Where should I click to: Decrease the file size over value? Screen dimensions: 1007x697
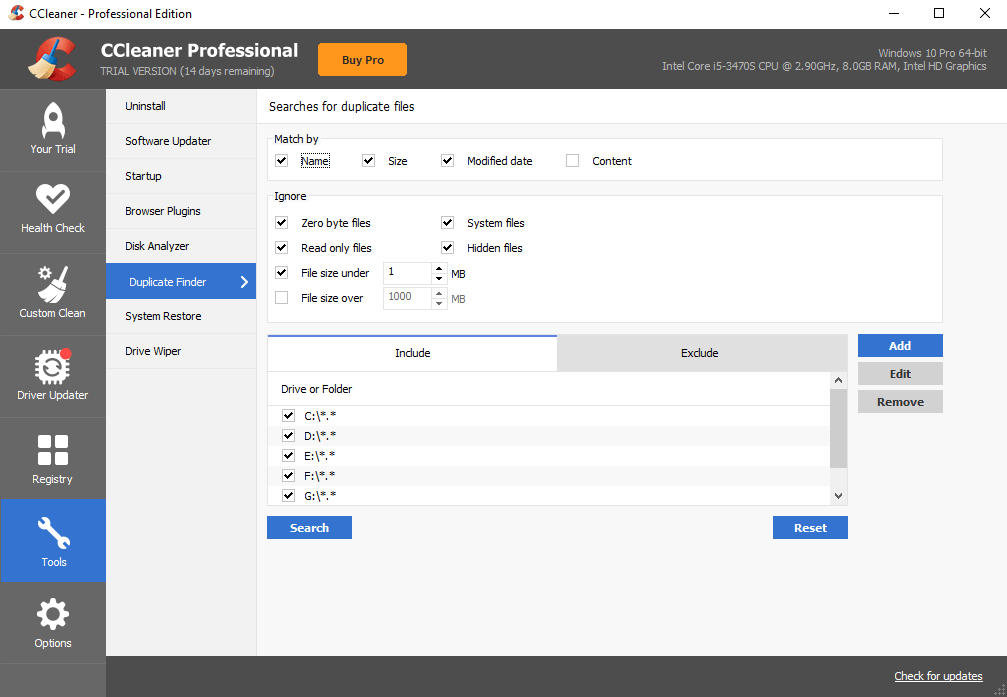[x=439, y=301]
